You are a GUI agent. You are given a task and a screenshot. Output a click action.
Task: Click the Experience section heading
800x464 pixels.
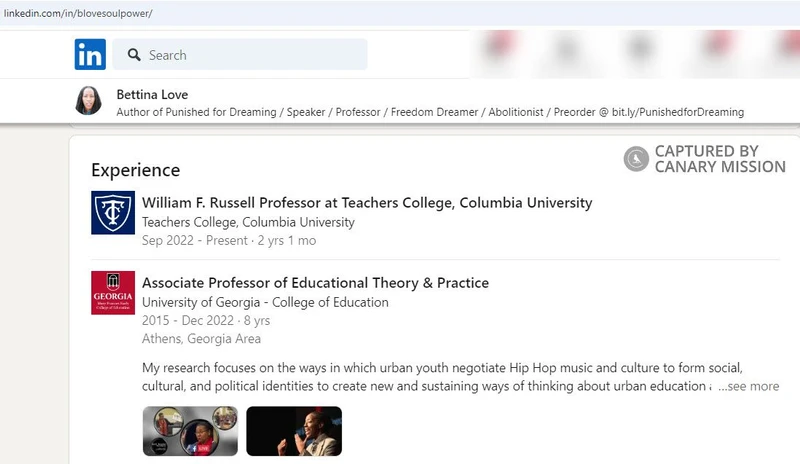tap(136, 170)
